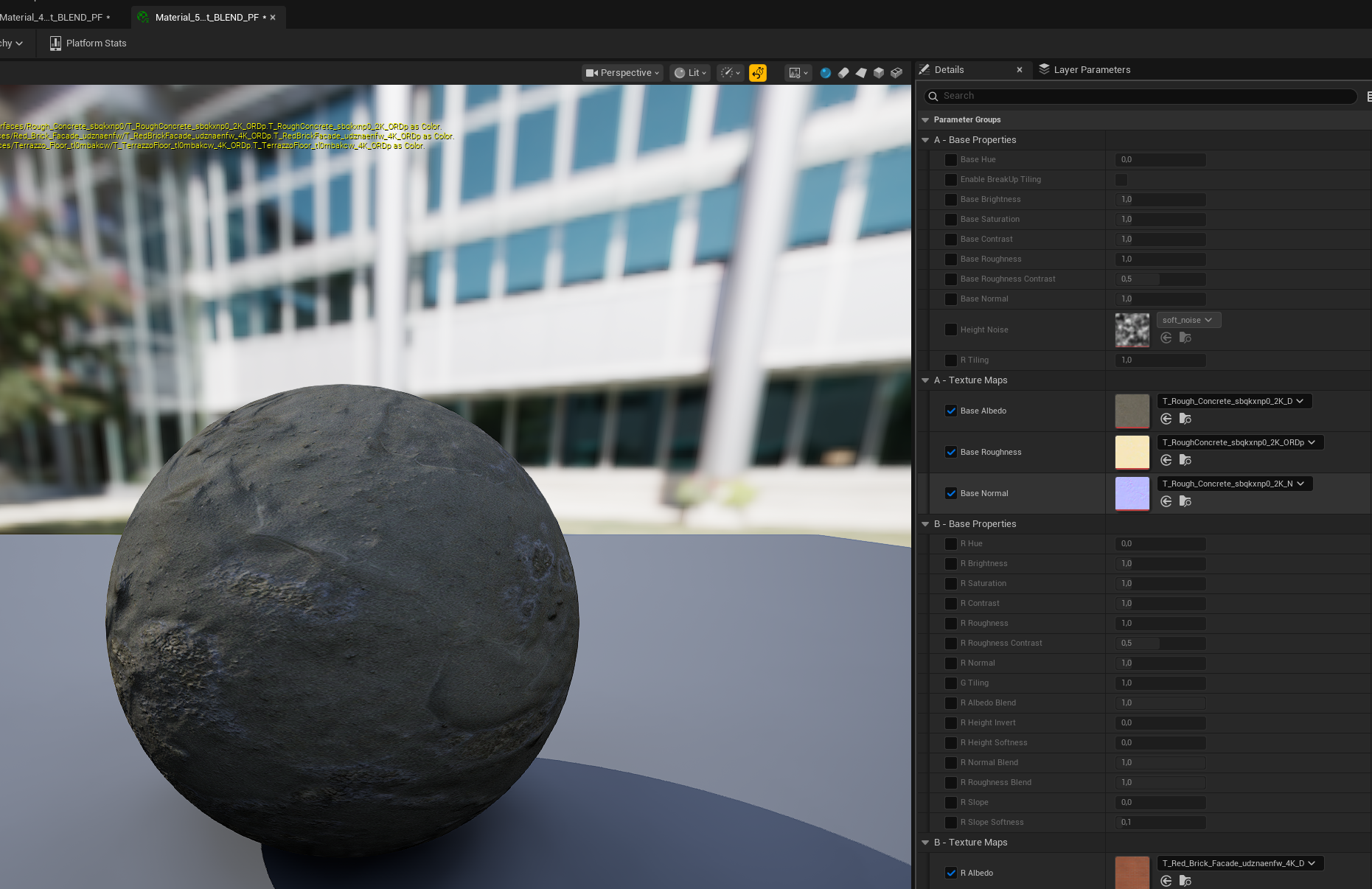Click the Base Roughness Contrast slider

point(1160,279)
